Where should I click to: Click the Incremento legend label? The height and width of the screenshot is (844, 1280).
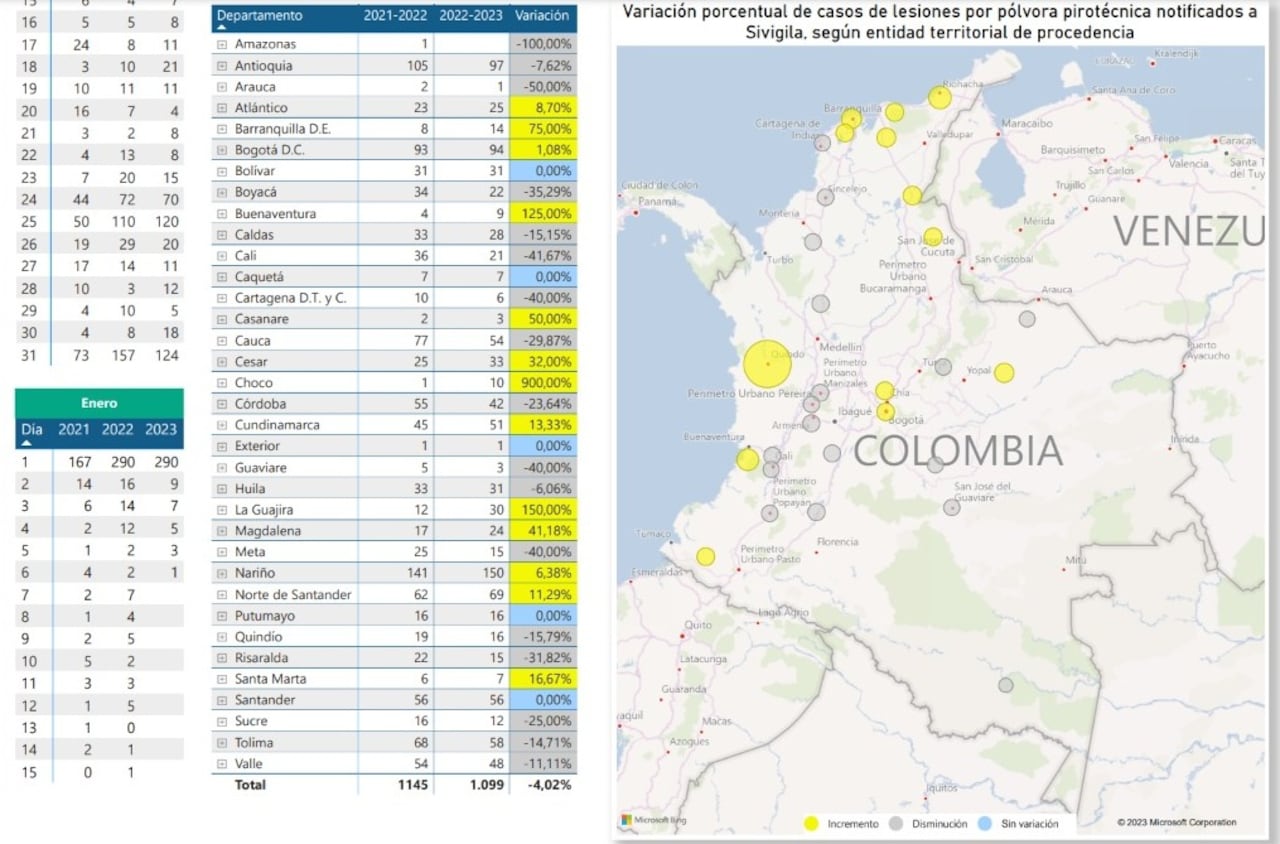pos(852,824)
